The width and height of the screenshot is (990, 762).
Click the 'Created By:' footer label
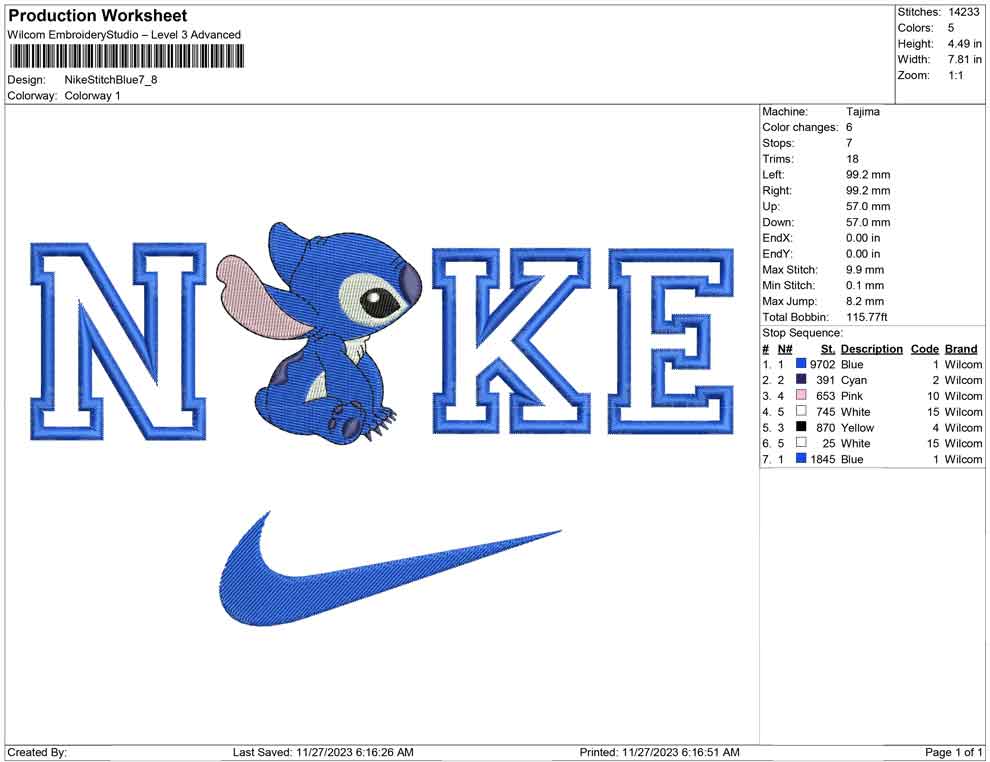pos(37,752)
